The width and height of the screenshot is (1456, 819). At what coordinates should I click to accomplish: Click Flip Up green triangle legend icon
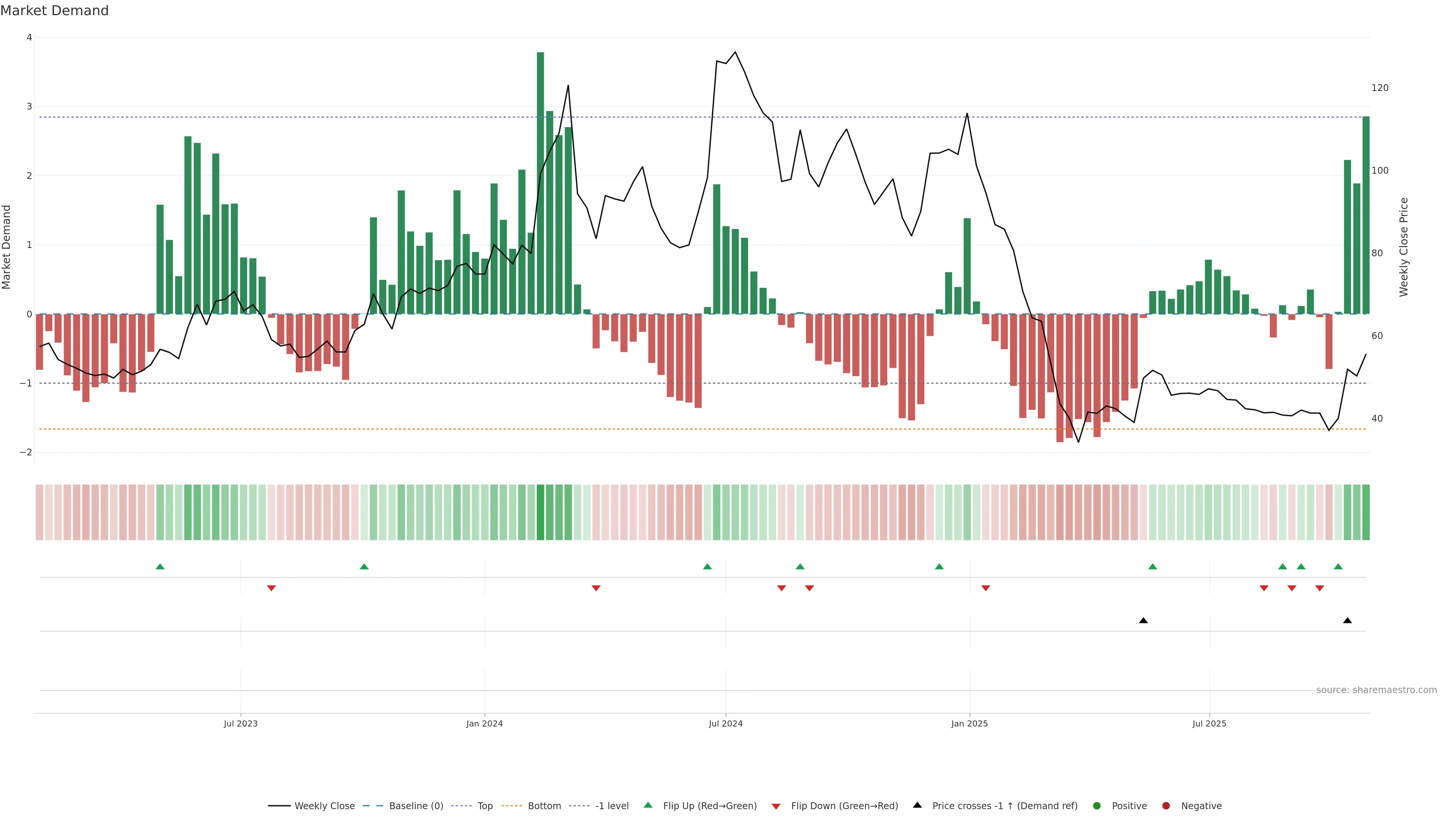point(648,805)
